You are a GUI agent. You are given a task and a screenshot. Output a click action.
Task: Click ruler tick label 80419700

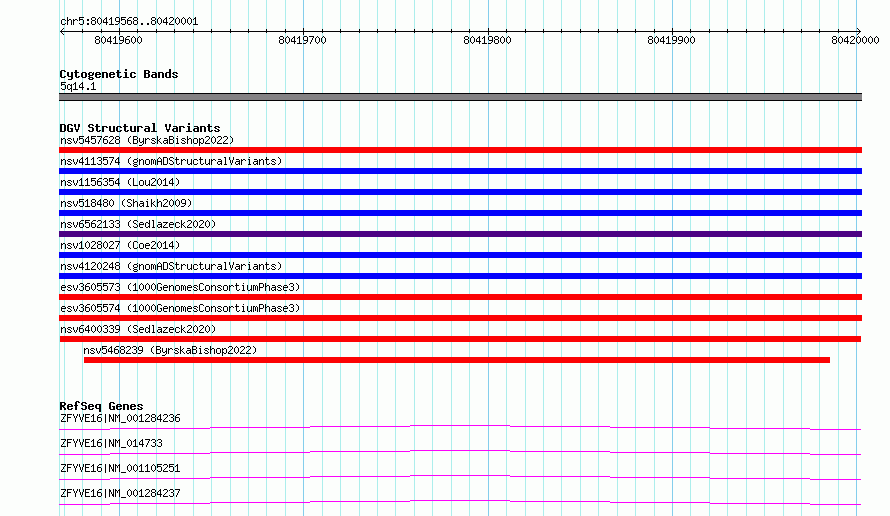pos(303,40)
